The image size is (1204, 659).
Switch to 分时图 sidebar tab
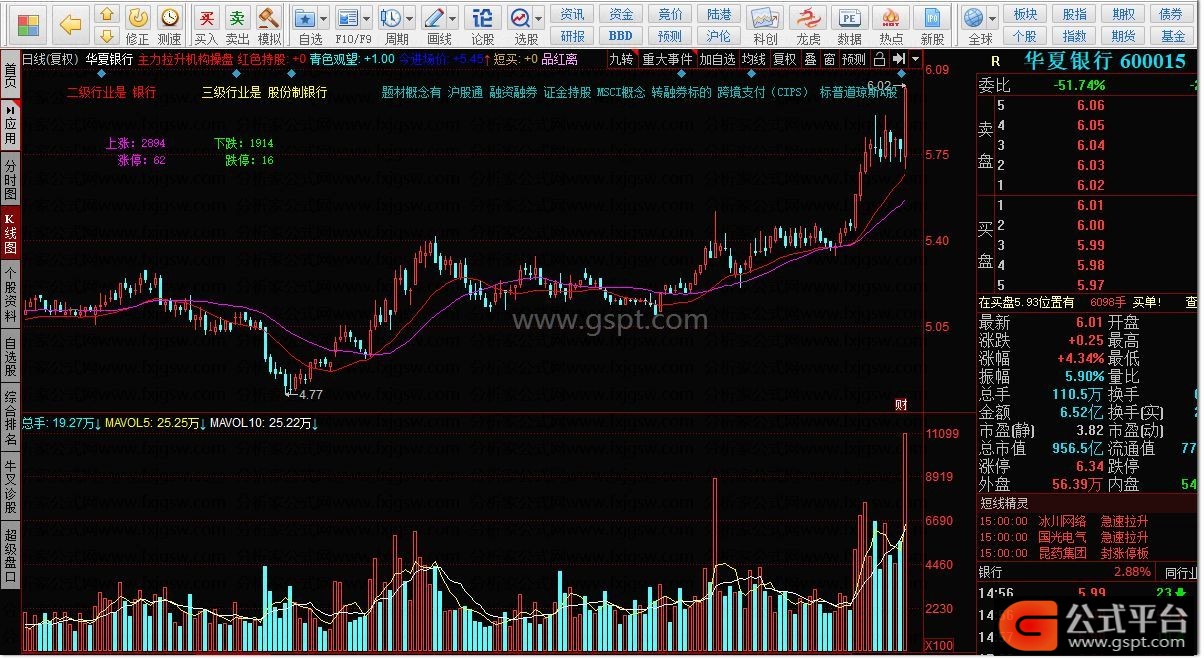point(10,178)
